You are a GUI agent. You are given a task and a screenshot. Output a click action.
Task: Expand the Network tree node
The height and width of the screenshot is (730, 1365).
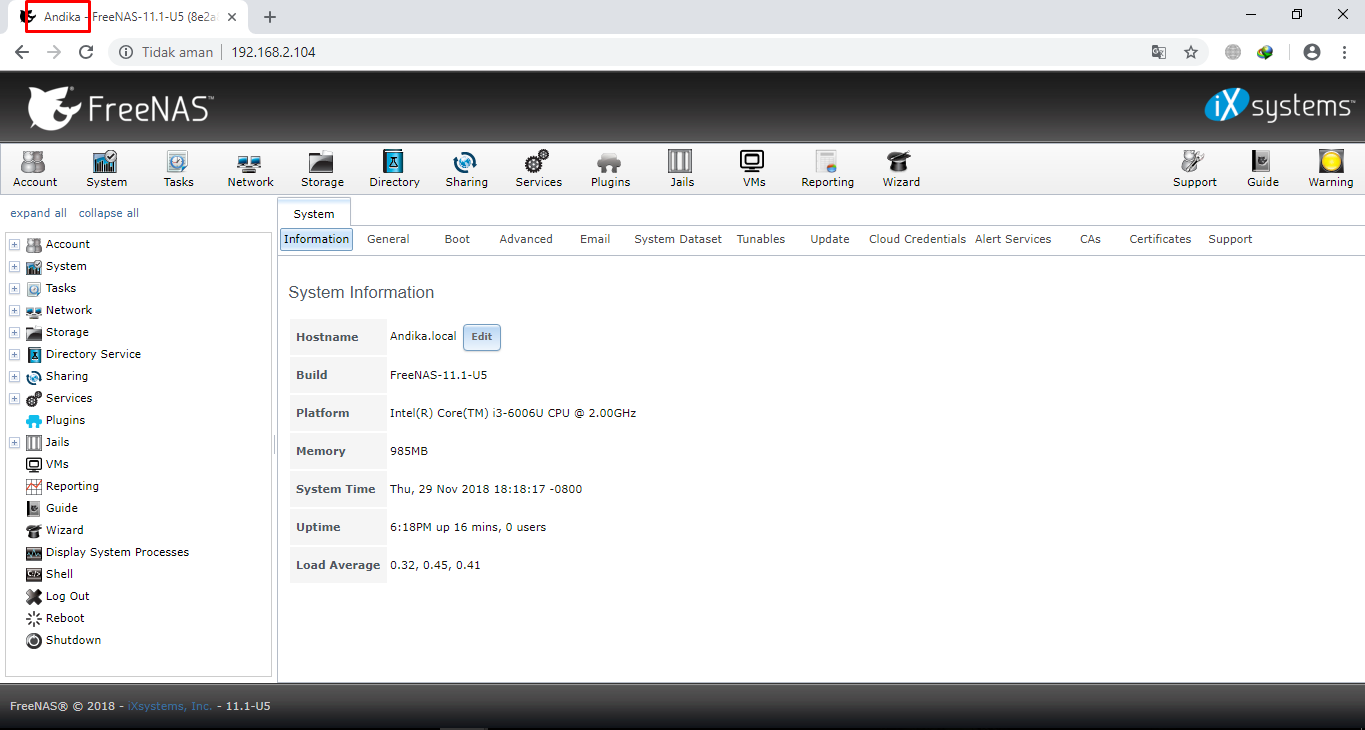tap(14, 310)
